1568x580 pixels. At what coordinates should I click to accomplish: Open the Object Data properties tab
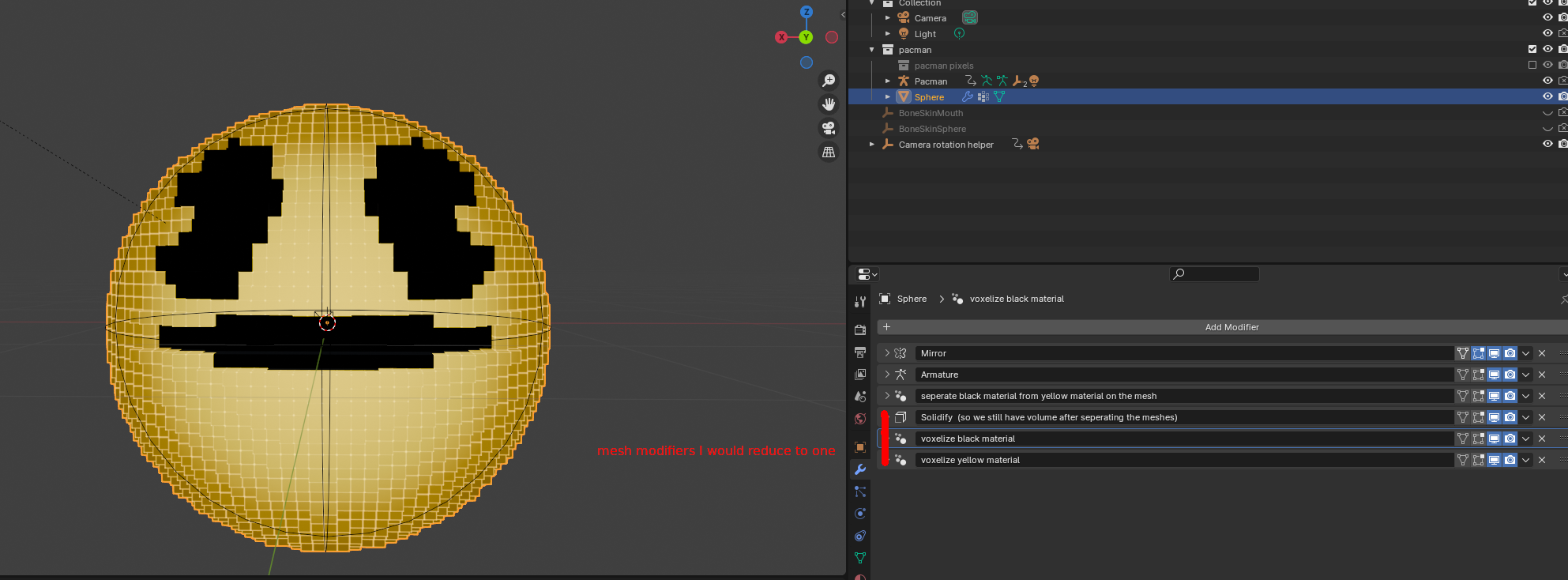coord(860,558)
